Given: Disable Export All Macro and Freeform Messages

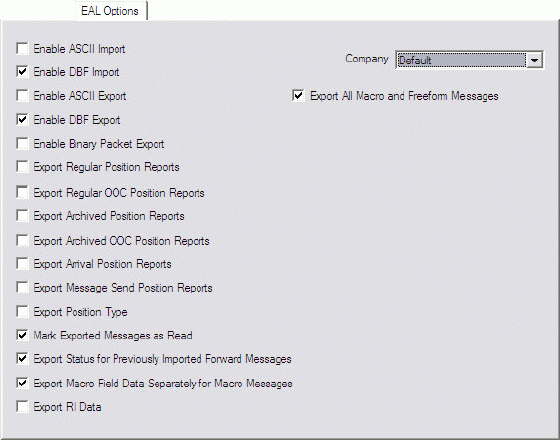Looking at the screenshot, I should [x=298, y=96].
